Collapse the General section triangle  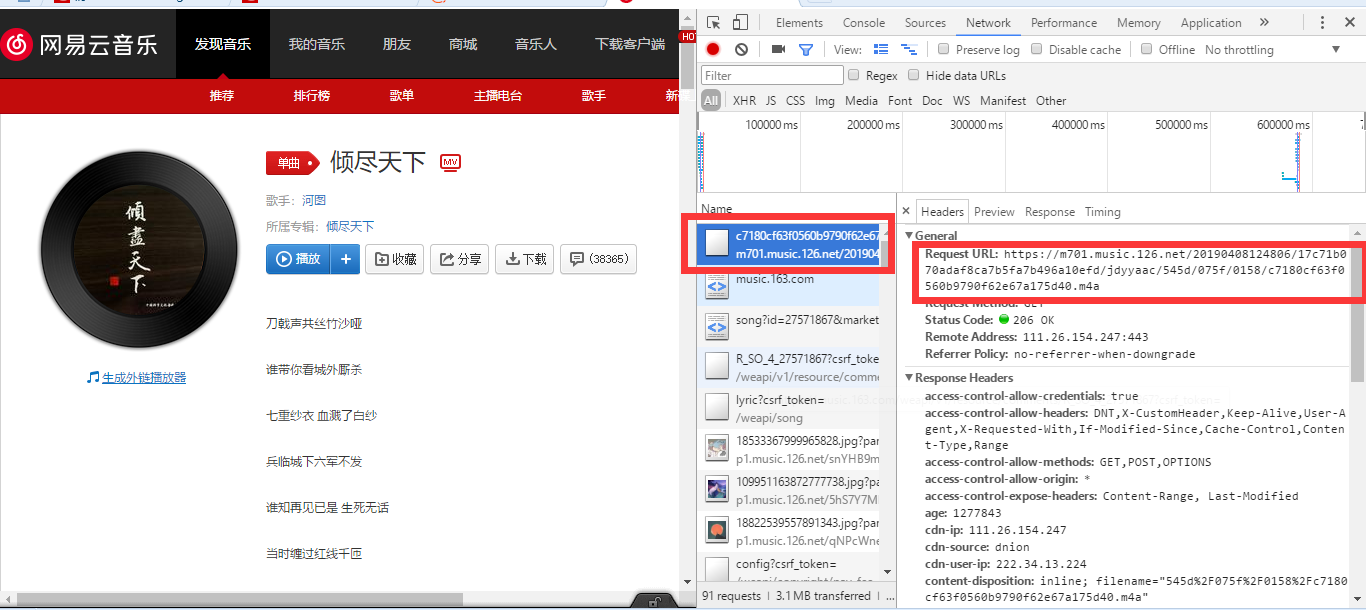click(x=908, y=236)
